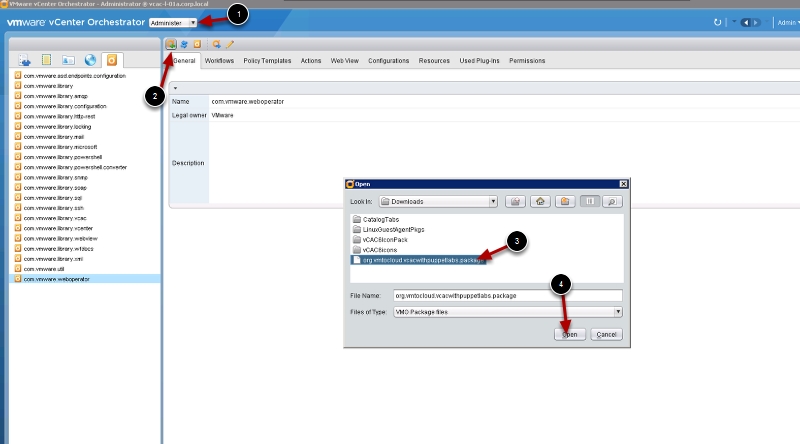800x444 pixels.
Task: Click the back navigation arrow in header
Action: 745,22
